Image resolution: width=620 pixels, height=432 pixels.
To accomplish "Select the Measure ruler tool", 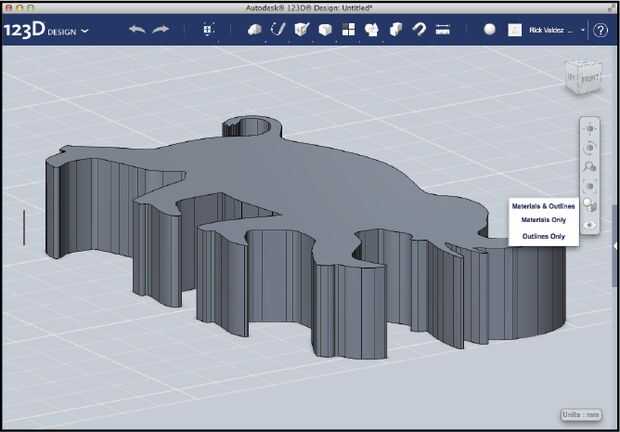I will (x=442, y=29).
